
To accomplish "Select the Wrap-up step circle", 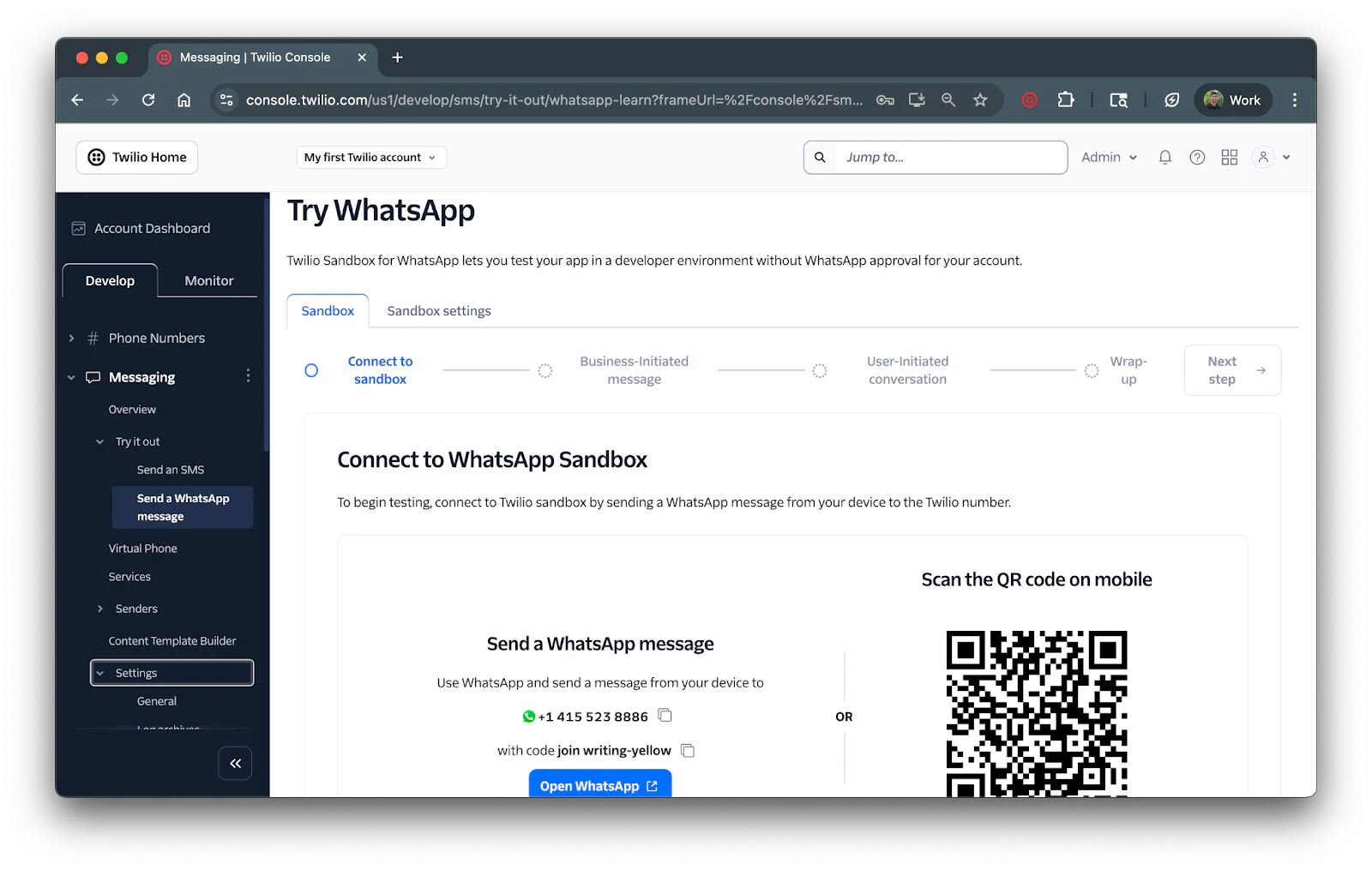I will point(1091,369).
